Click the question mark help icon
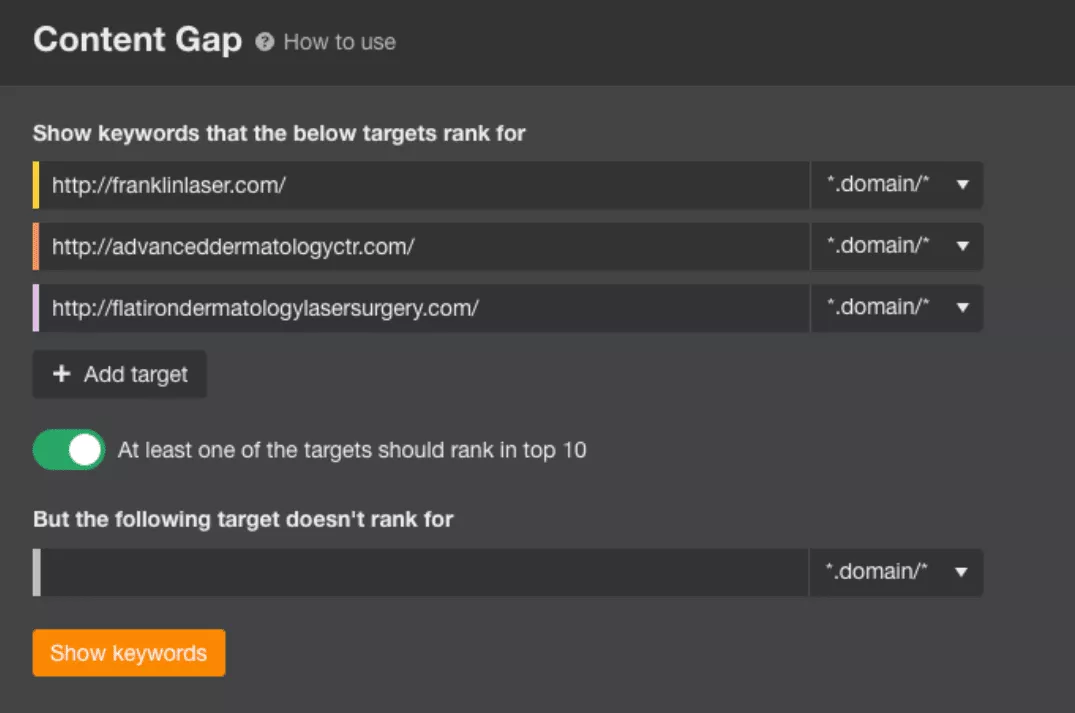Viewport: 1075px width, 713px height. (264, 42)
